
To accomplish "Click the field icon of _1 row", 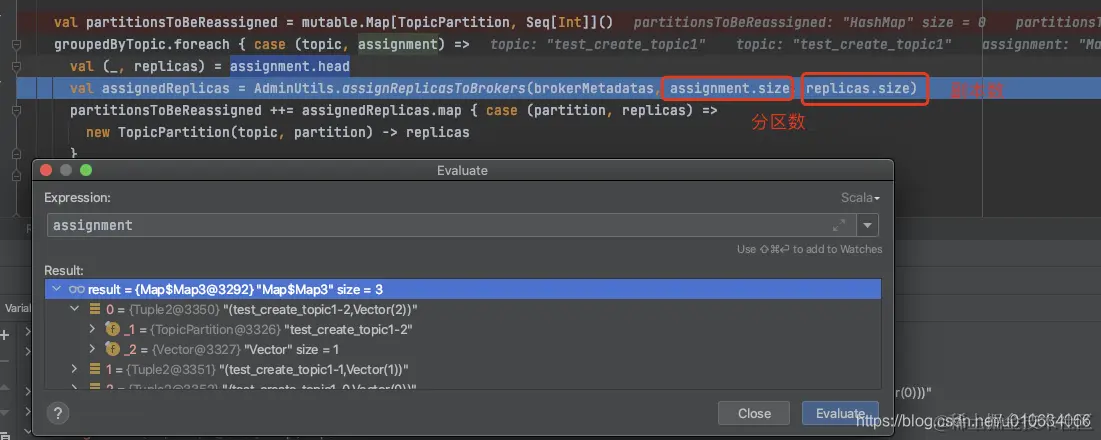I will [112, 329].
